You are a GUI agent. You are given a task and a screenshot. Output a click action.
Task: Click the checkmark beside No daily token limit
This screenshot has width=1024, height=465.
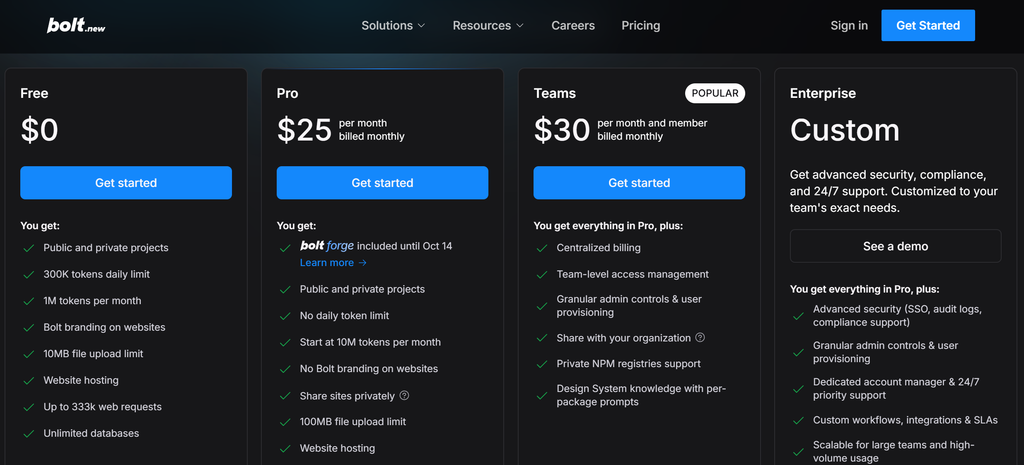click(285, 316)
